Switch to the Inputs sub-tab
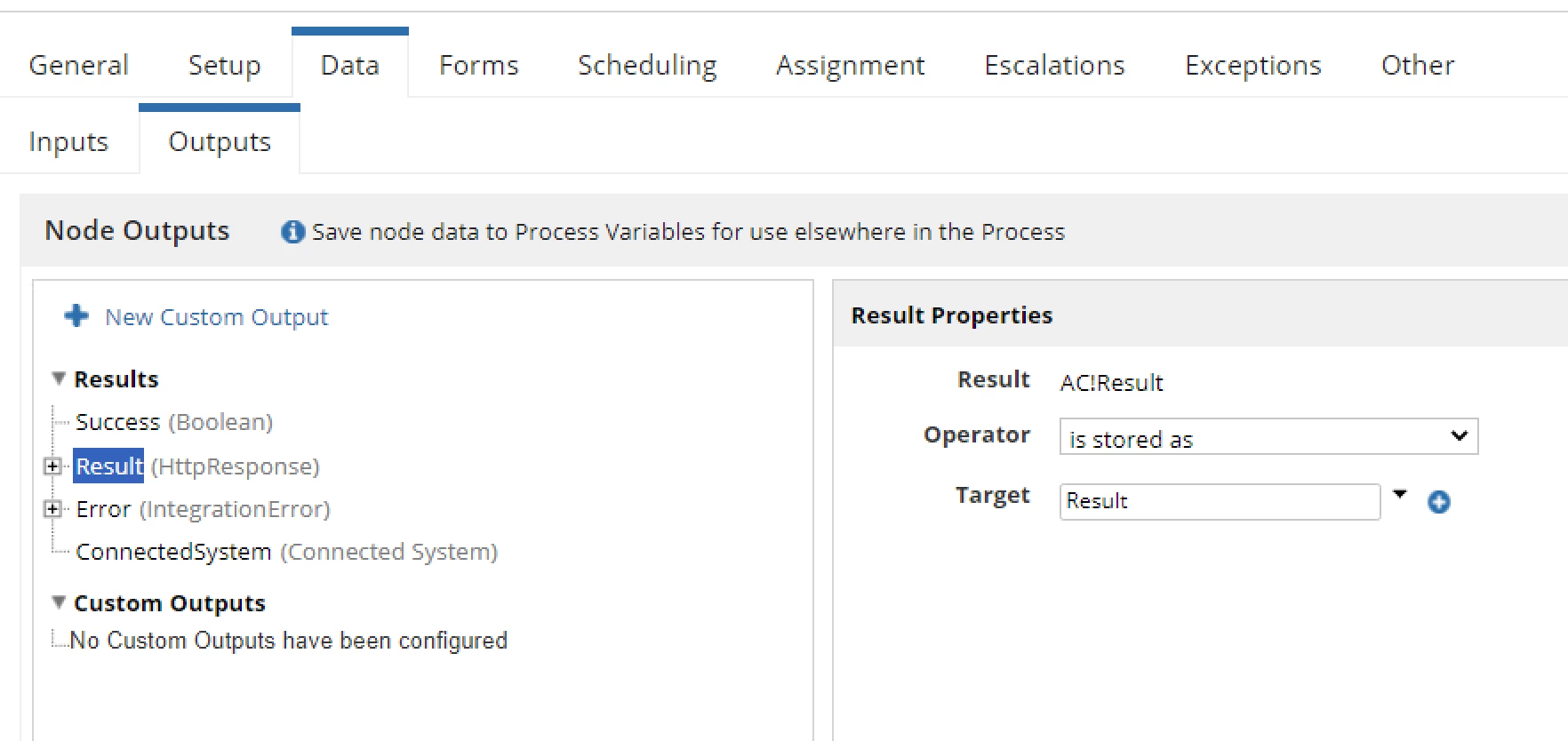 (68, 142)
